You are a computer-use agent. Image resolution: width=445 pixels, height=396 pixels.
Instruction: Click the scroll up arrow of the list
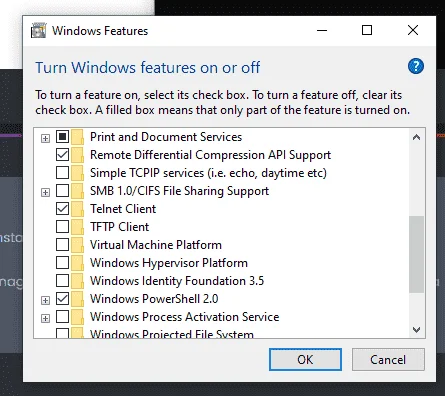(x=416, y=137)
